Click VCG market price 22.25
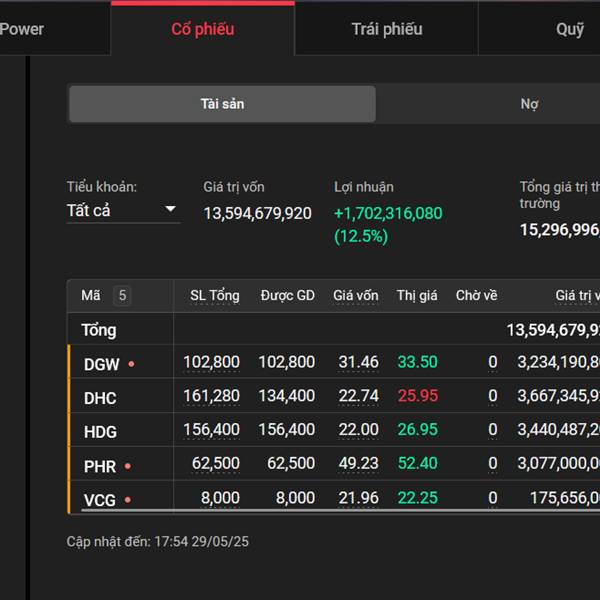The image size is (600, 600). pyautogui.click(x=417, y=498)
